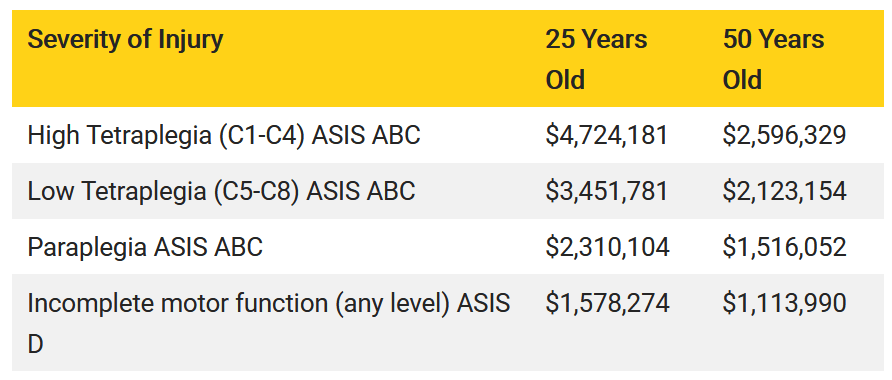The height and width of the screenshot is (380, 892).
Task: Select the 50 Years Old column header
Action: tap(773, 59)
